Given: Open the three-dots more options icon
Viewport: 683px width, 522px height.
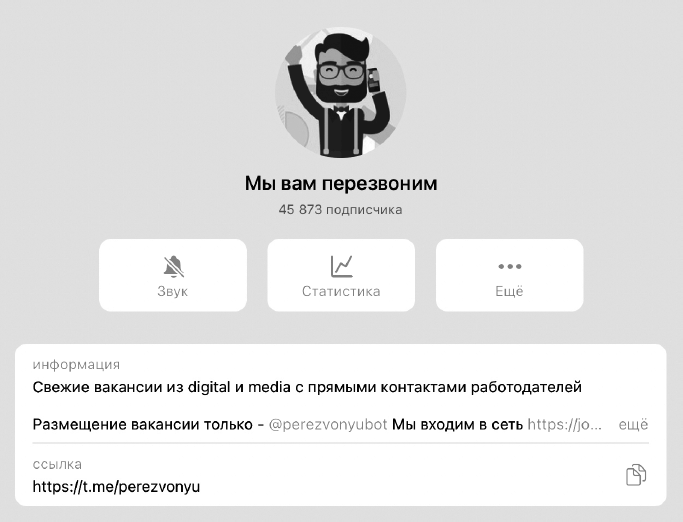Looking at the screenshot, I should 510,266.
